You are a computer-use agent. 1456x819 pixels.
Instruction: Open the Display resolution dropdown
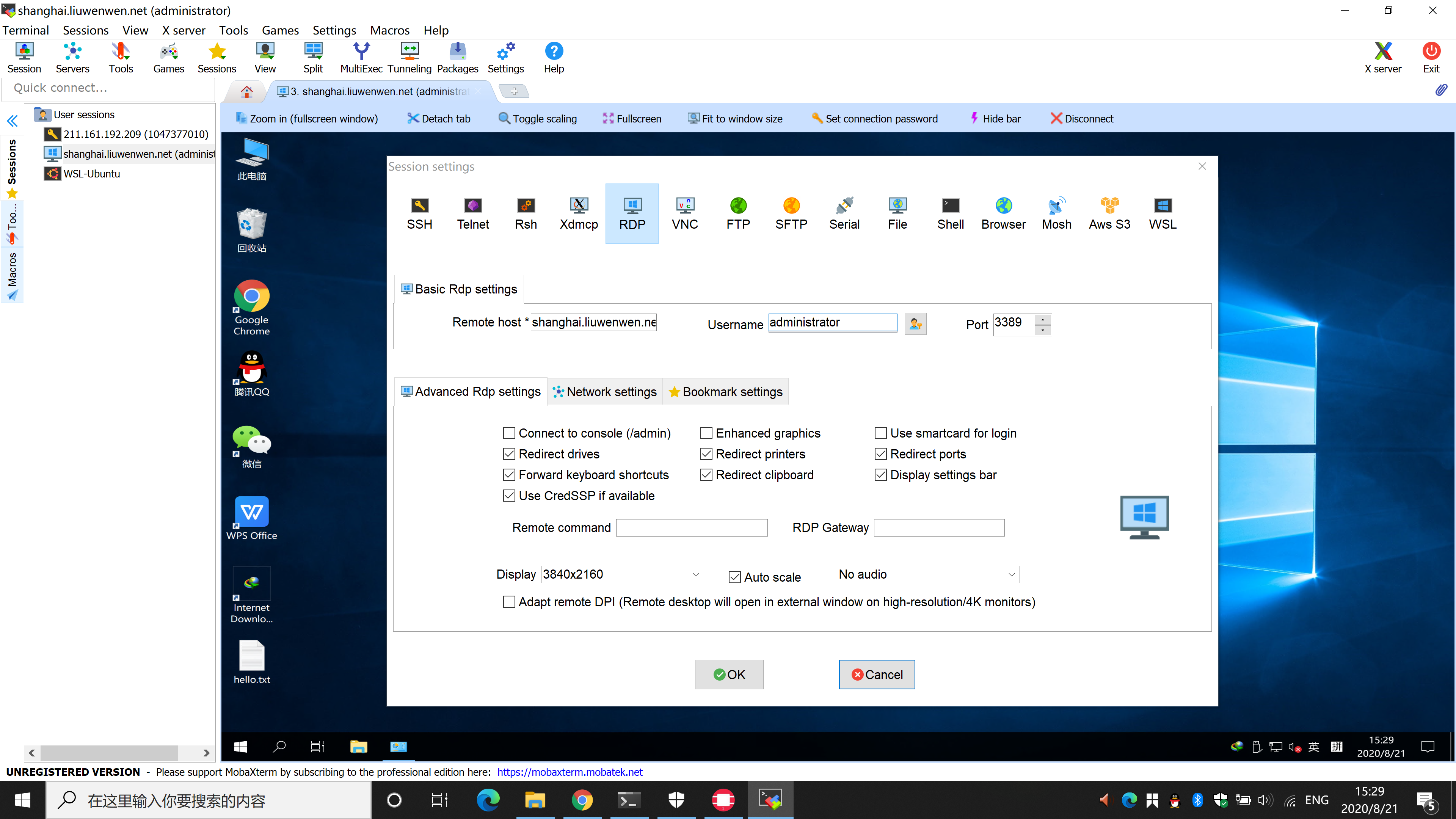click(695, 574)
